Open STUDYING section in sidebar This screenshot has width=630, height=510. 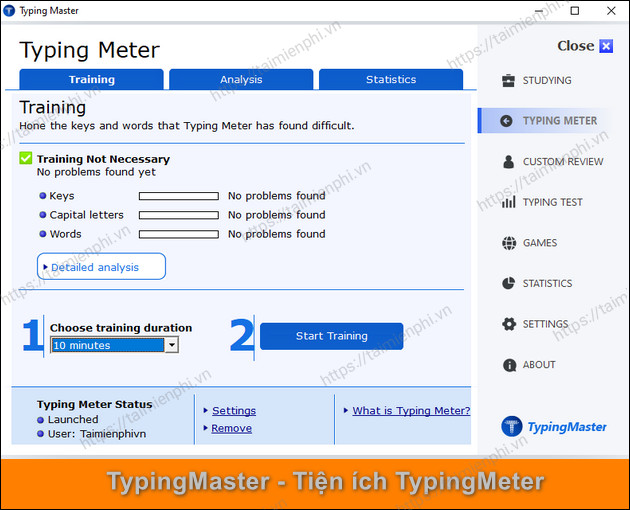[546, 80]
